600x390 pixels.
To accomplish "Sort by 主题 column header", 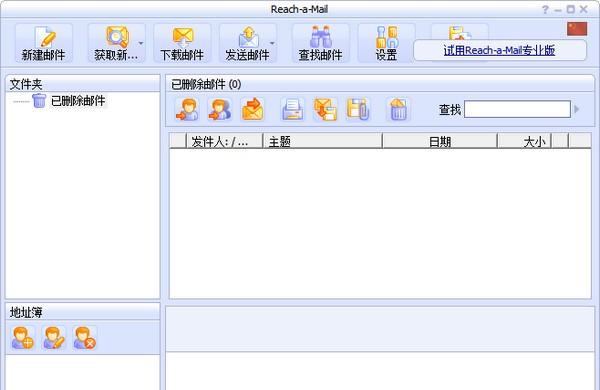I will pyautogui.click(x=323, y=141).
